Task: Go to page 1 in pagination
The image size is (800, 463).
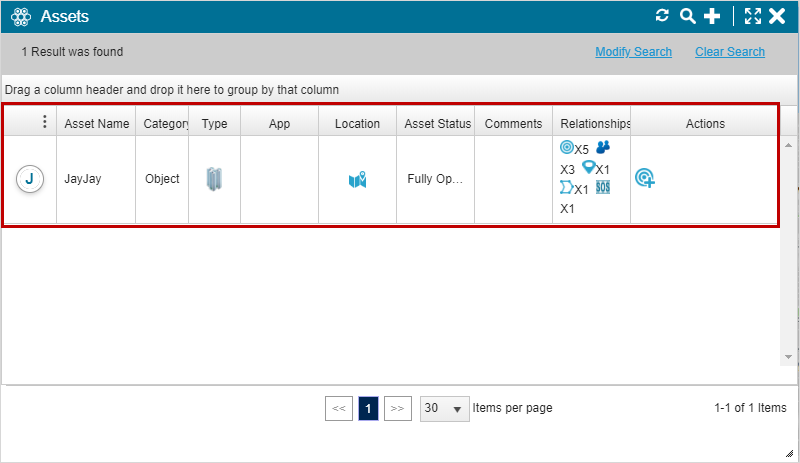Action: 368,409
